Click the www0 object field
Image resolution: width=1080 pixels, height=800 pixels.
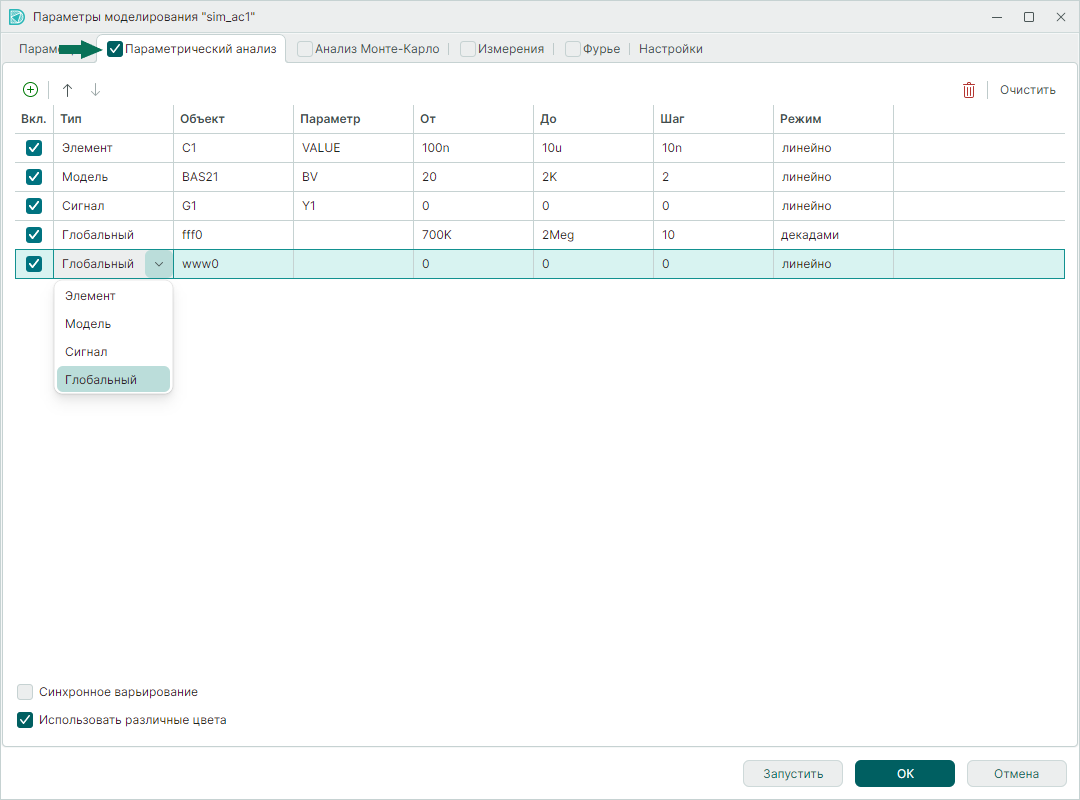click(x=232, y=264)
